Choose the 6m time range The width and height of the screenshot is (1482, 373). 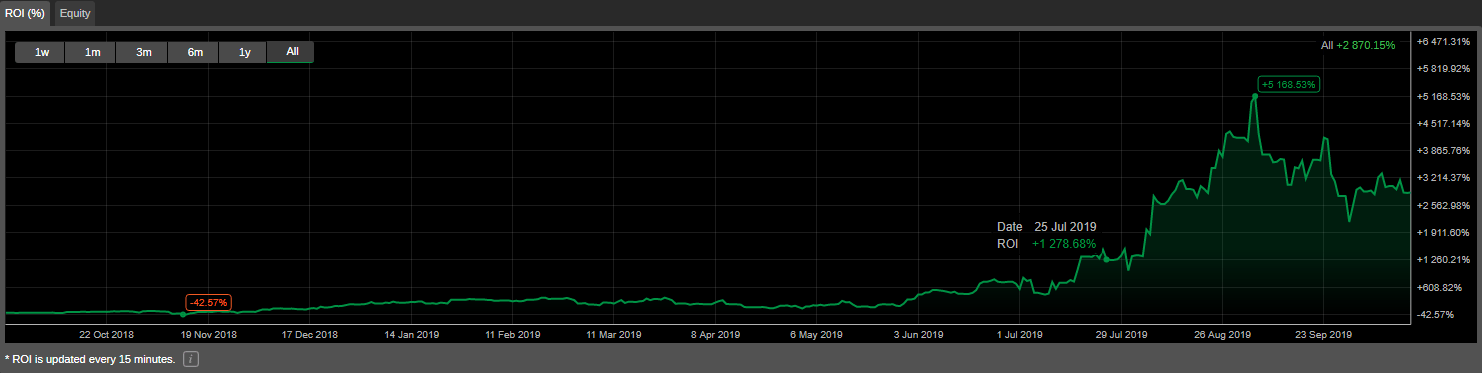tap(194, 52)
